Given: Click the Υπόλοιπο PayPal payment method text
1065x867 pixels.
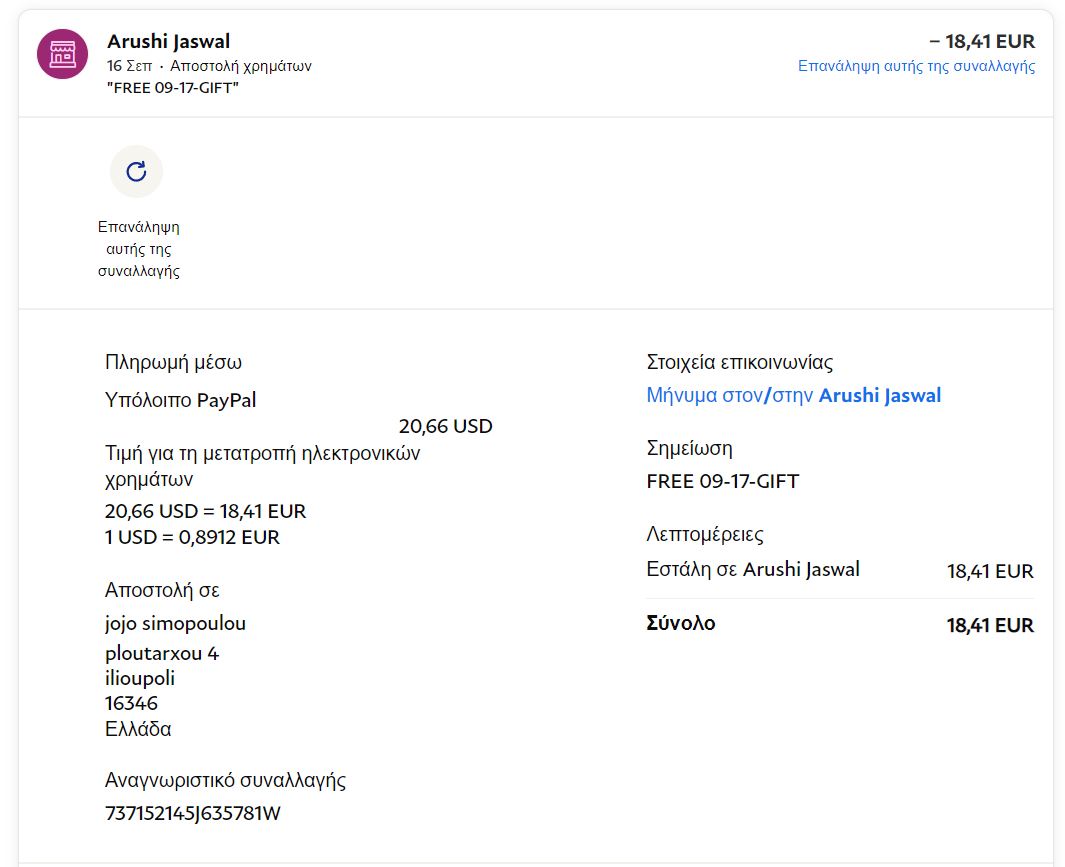Looking at the screenshot, I should pyautogui.click(x=181, y=400).
